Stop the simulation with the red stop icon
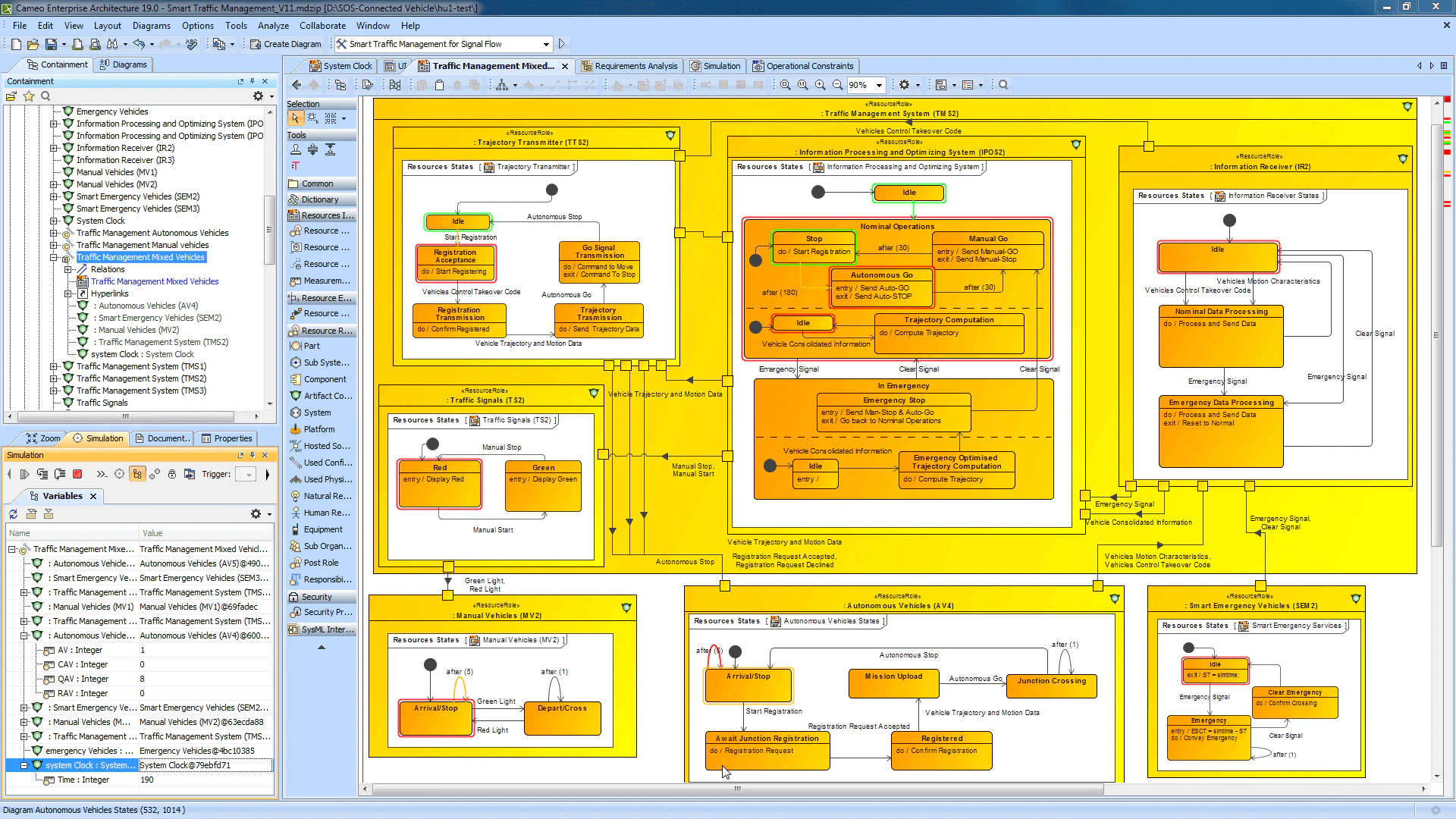Screen dimensions: 1456x819 coord(77,474)
